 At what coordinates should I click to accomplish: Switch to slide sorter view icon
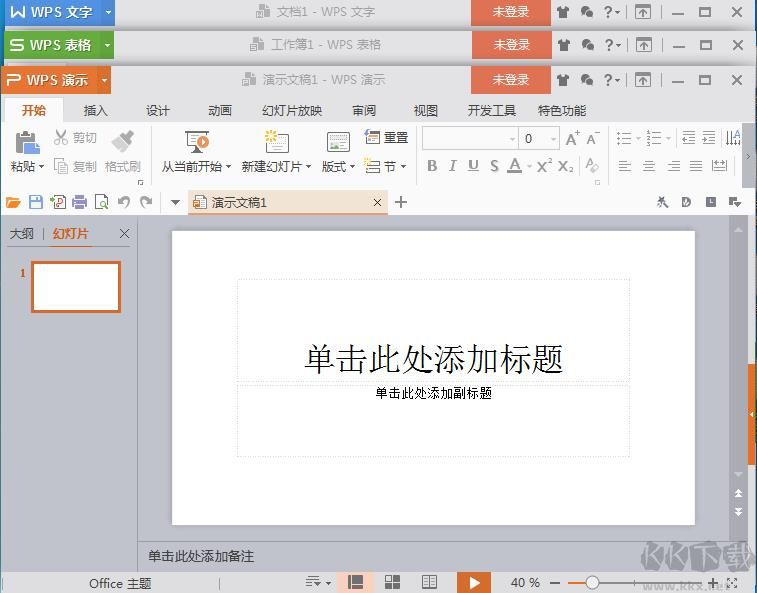point(392,582)
